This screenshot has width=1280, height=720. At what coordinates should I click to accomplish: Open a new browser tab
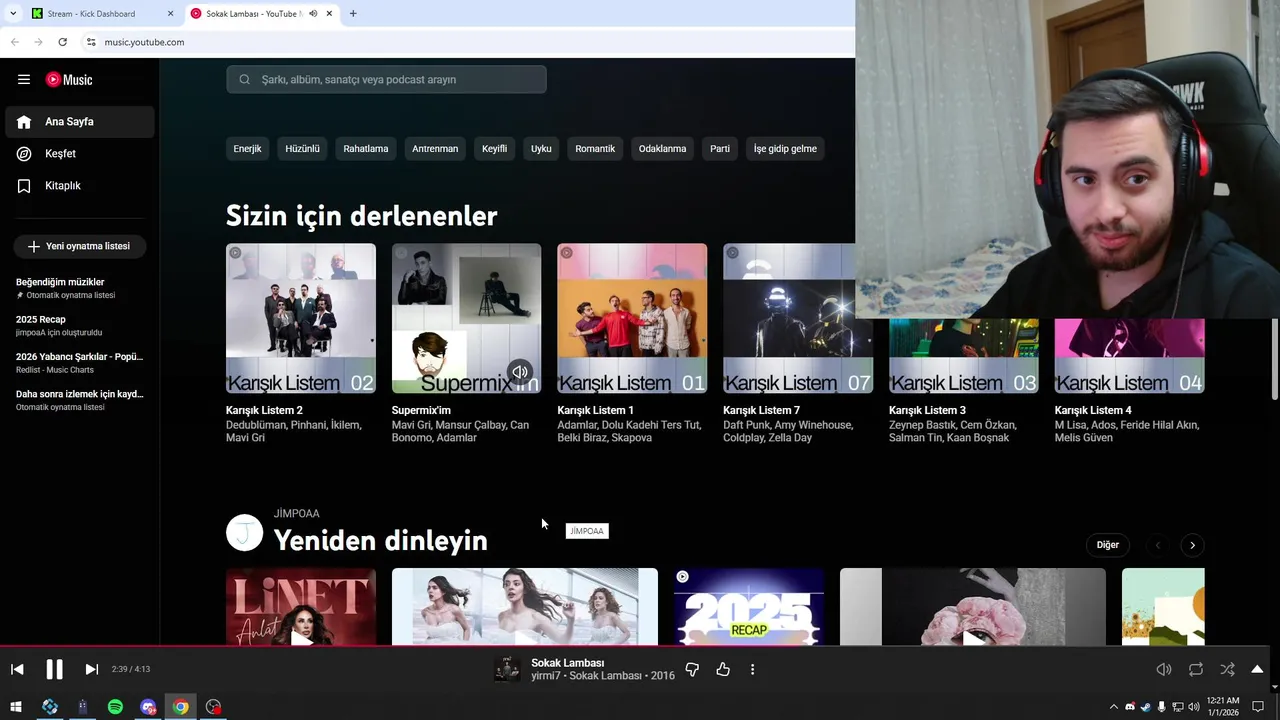[x=353, y=14]
